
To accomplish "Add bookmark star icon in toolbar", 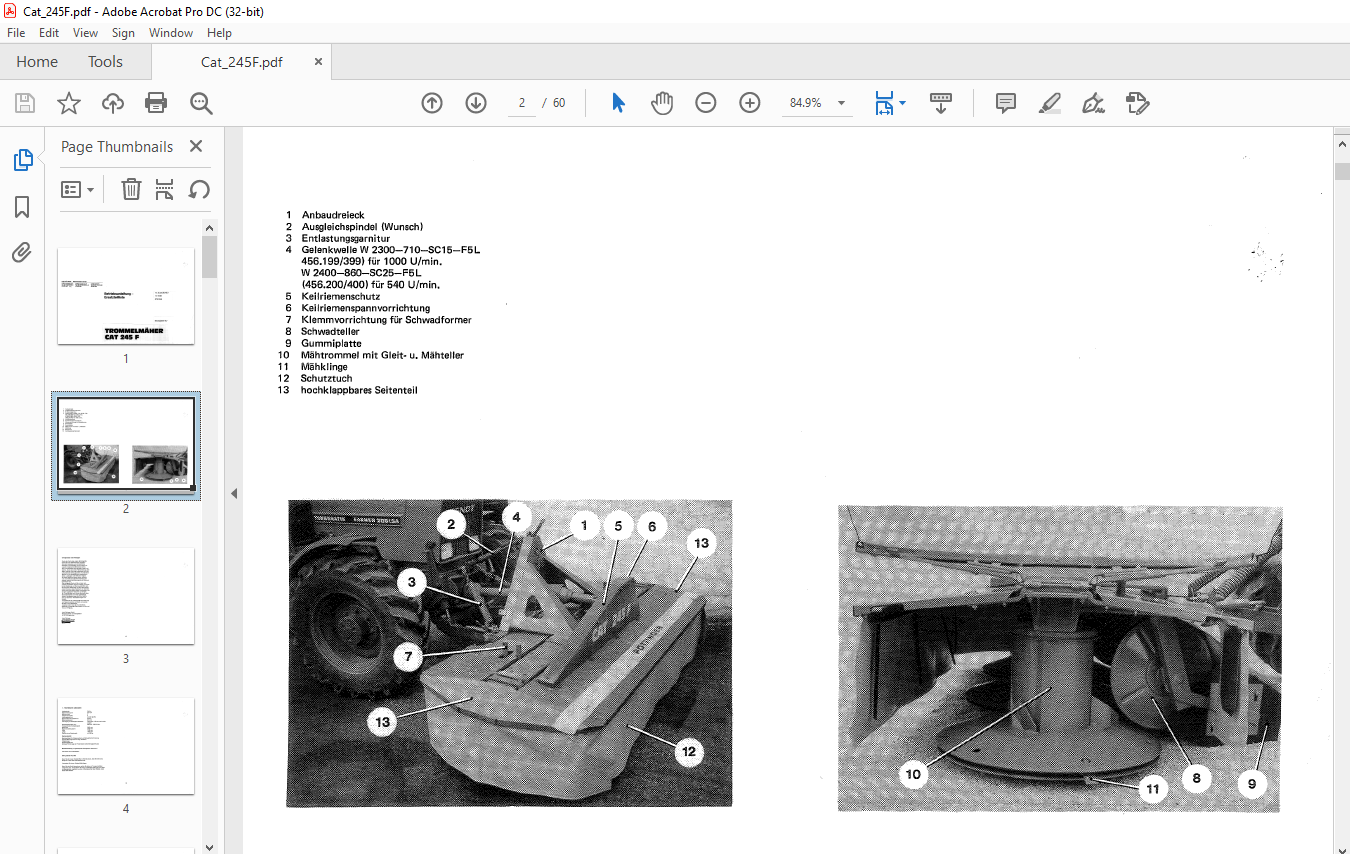I will [x=69, y=103].
